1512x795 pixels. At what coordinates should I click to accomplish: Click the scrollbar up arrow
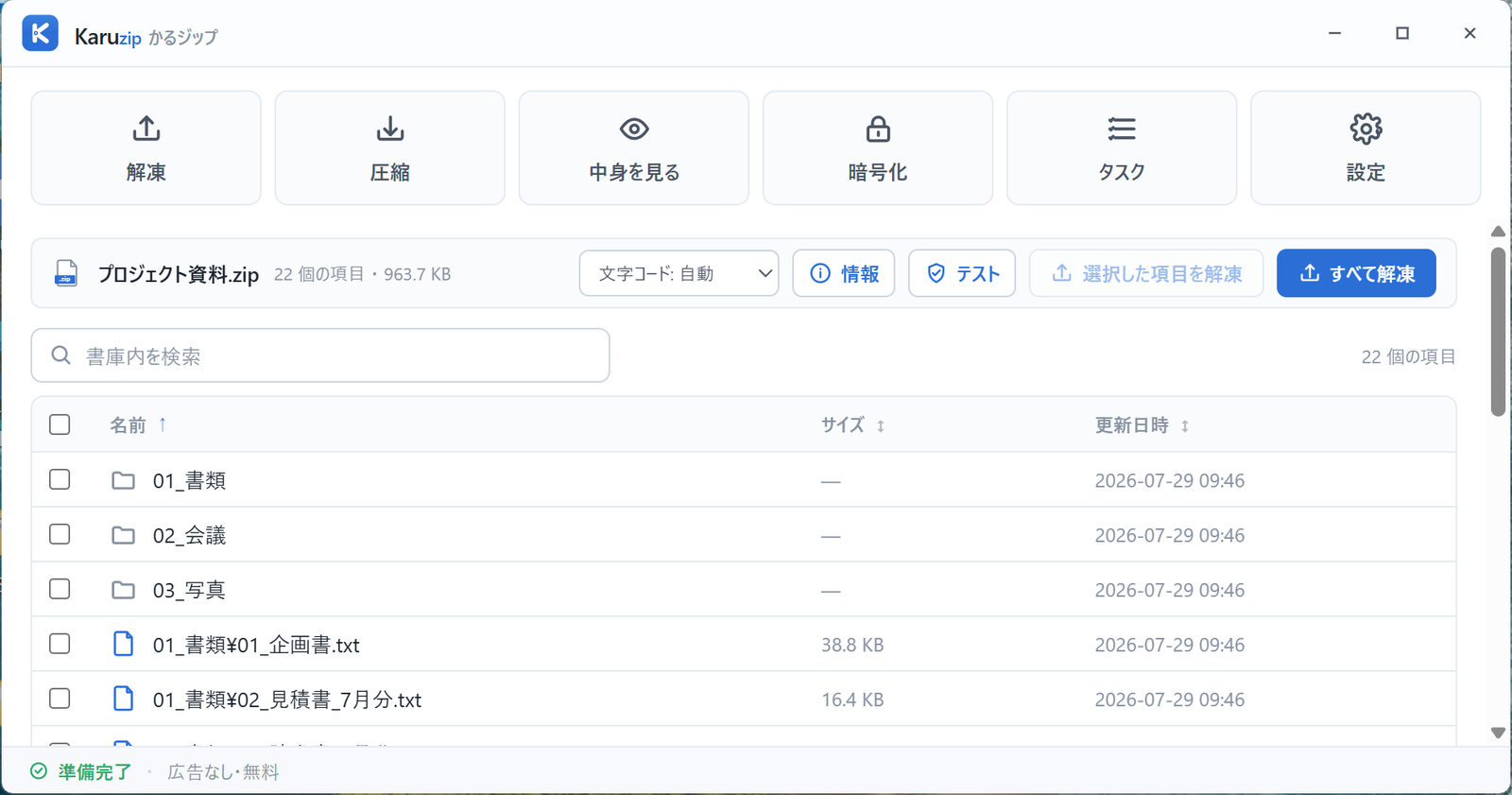(x=1498, y=232)
